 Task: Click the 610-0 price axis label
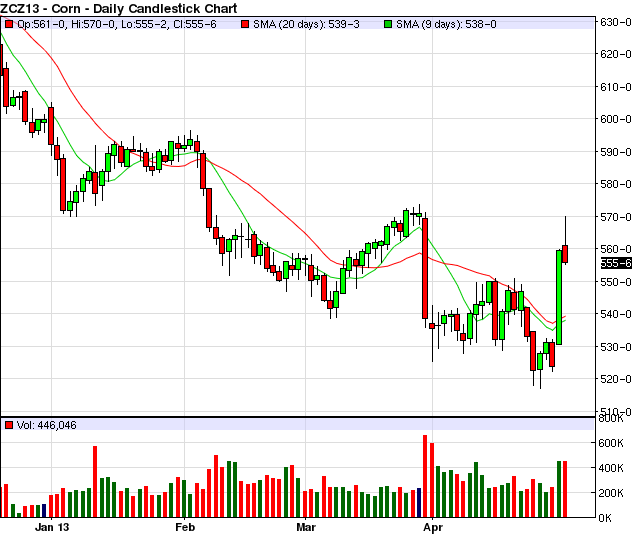point(616,87)
